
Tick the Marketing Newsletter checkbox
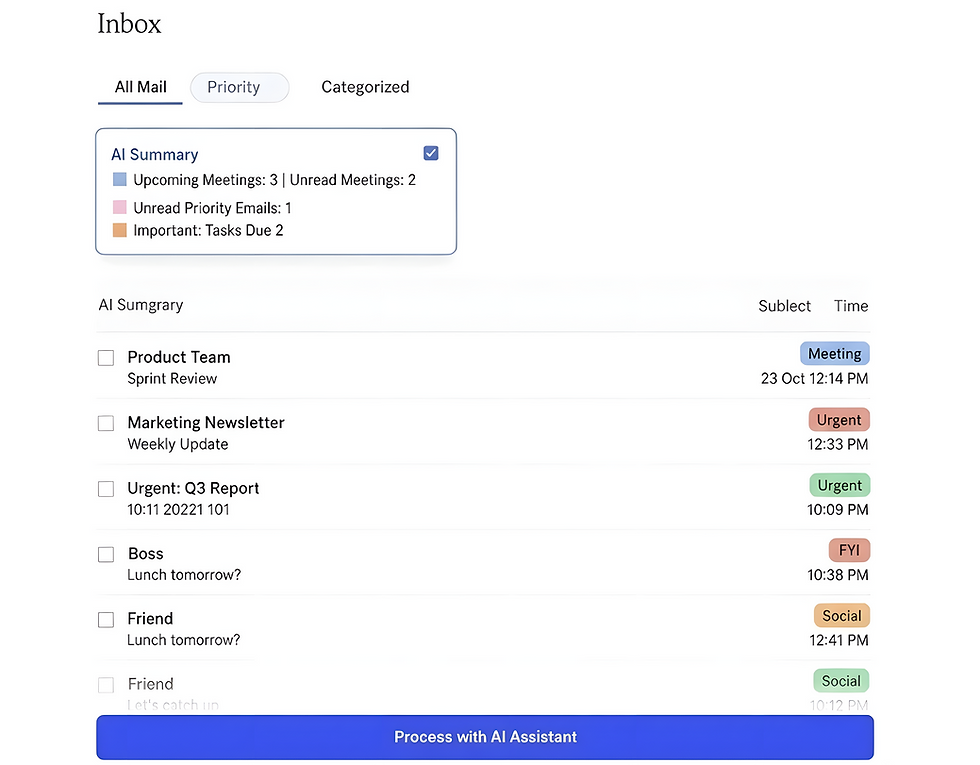coord(106,422)
